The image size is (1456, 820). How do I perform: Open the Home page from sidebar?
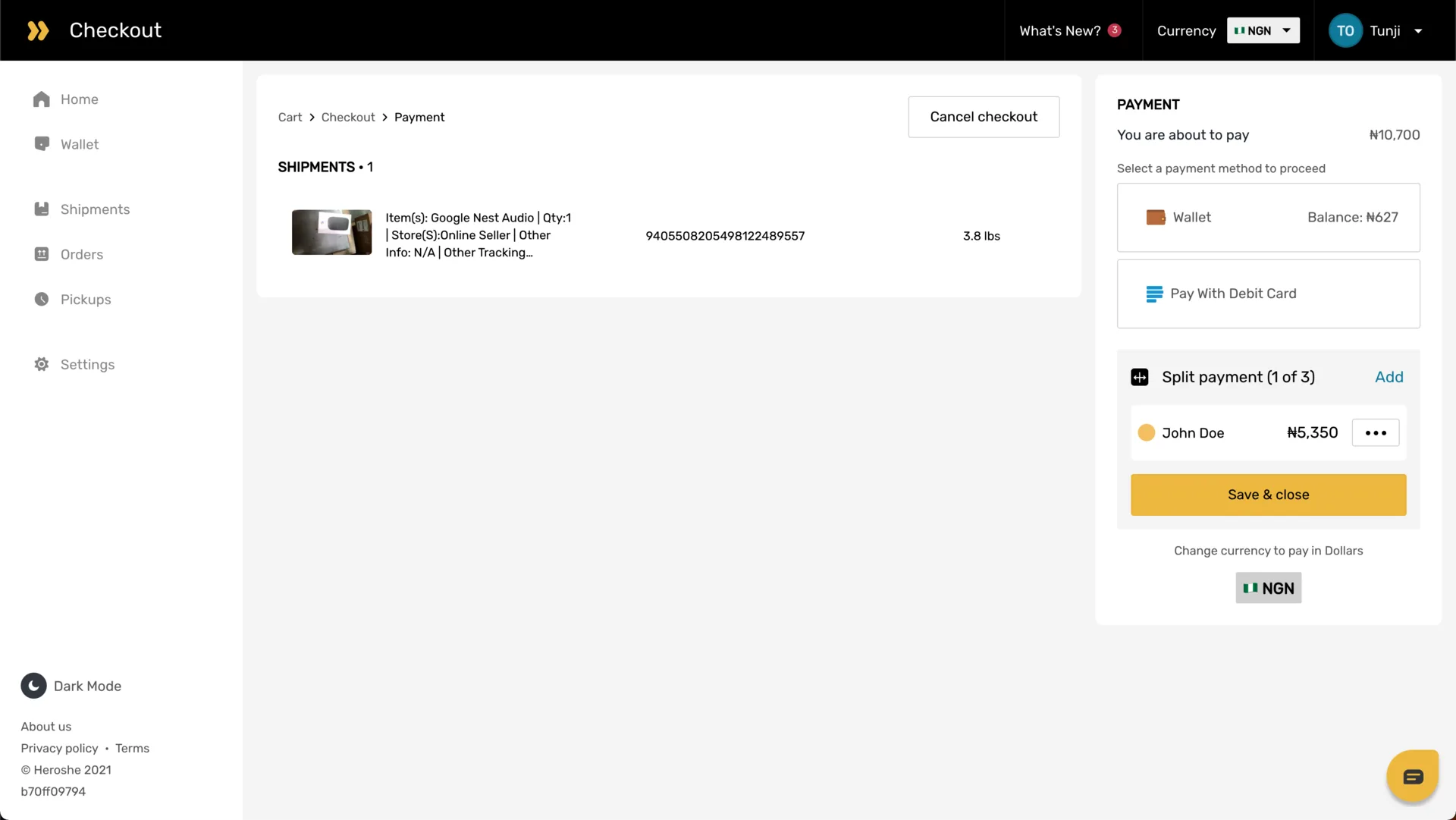pyautogui.click(x=66, y=99)
